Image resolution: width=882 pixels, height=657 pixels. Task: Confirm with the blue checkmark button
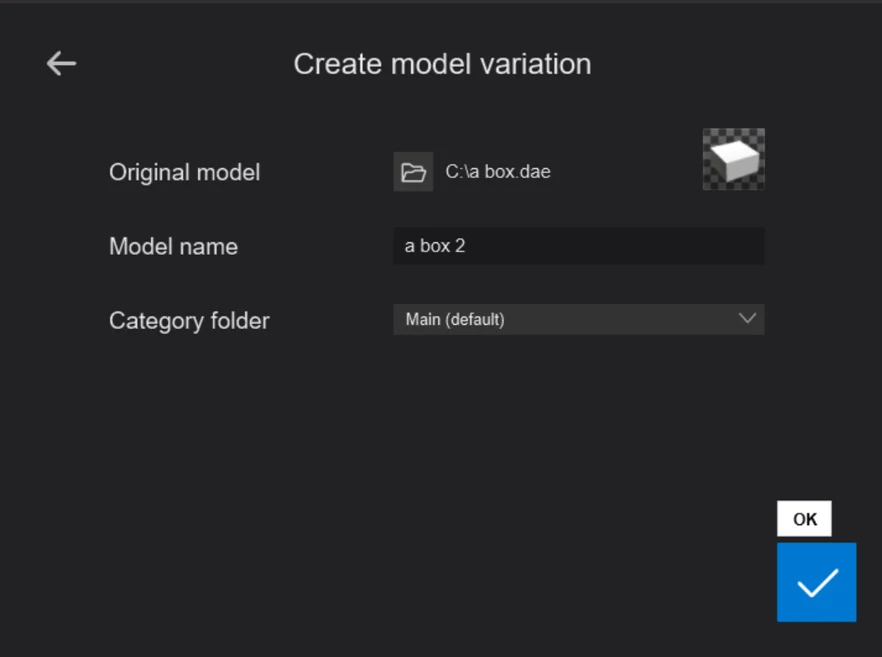tap(816, 582)
